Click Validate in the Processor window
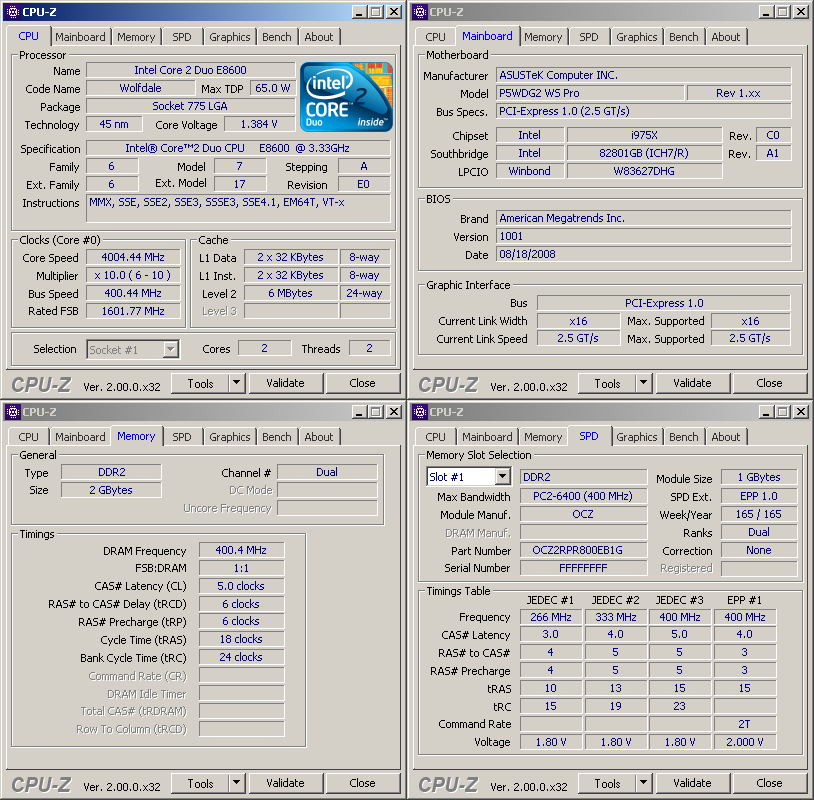This screenshot has height=800, width=814. tap(286, 383)
